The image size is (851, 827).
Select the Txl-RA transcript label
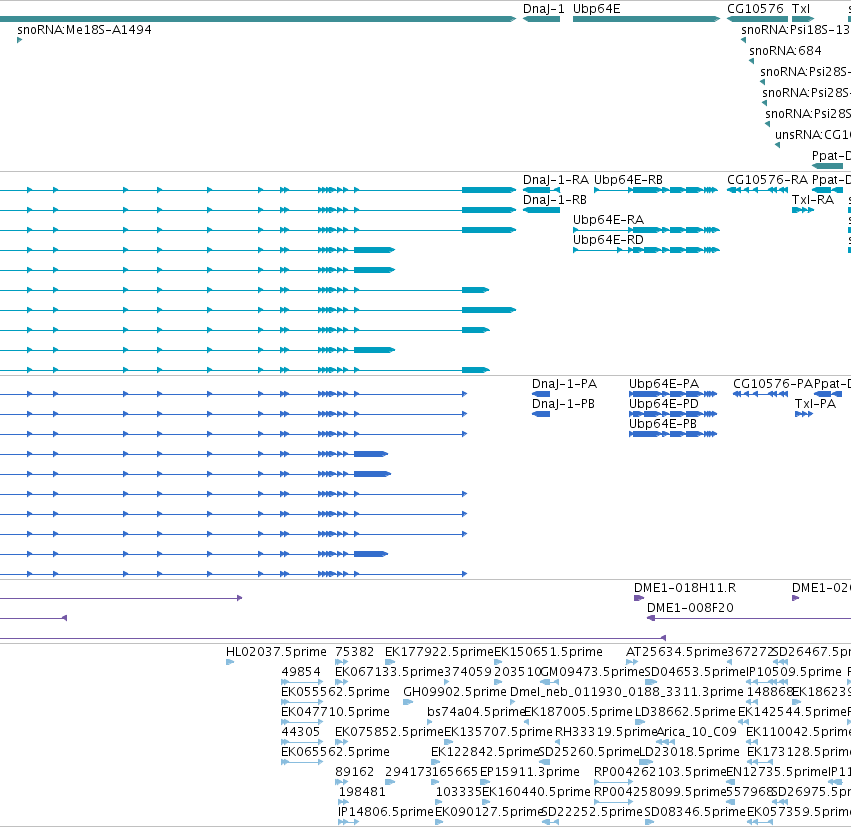pyautogui.click(x=813, y=200)
